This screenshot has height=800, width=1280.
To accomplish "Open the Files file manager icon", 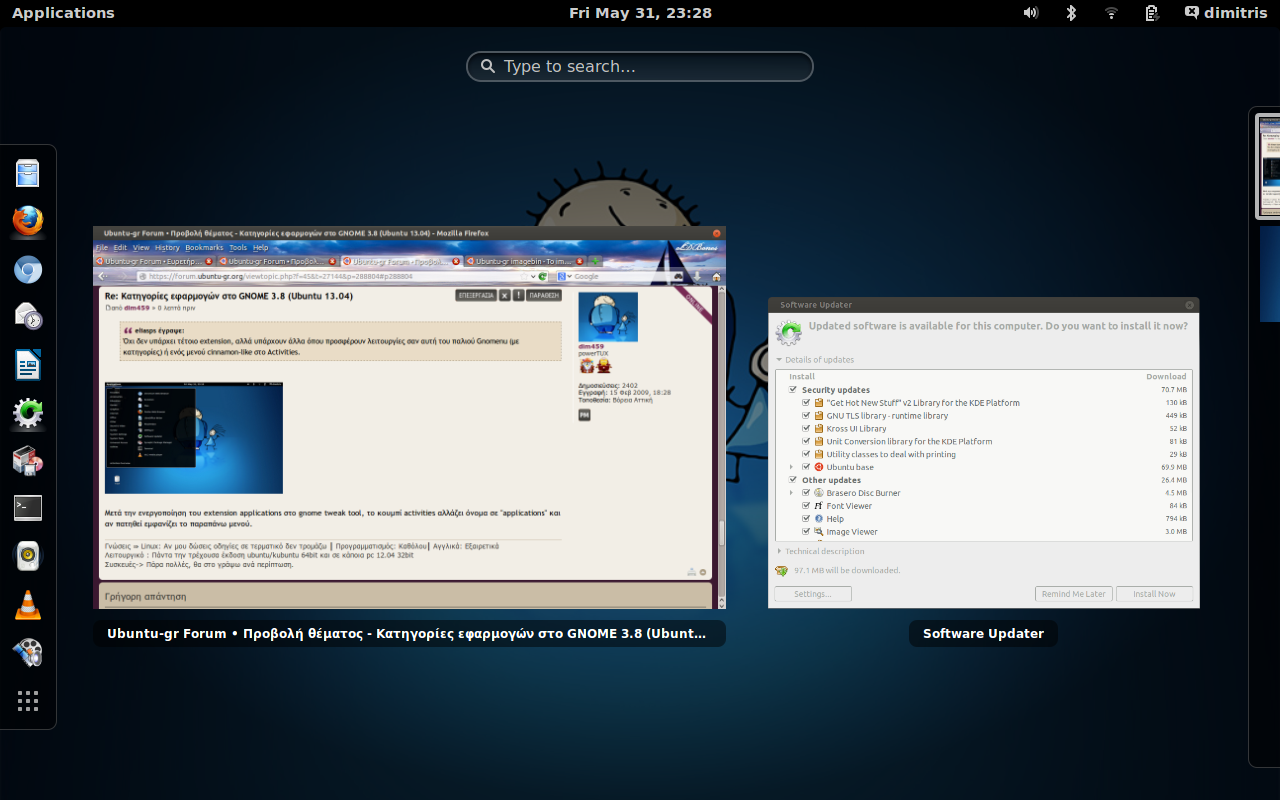I will pyautogui.click(x=28, y=173).
